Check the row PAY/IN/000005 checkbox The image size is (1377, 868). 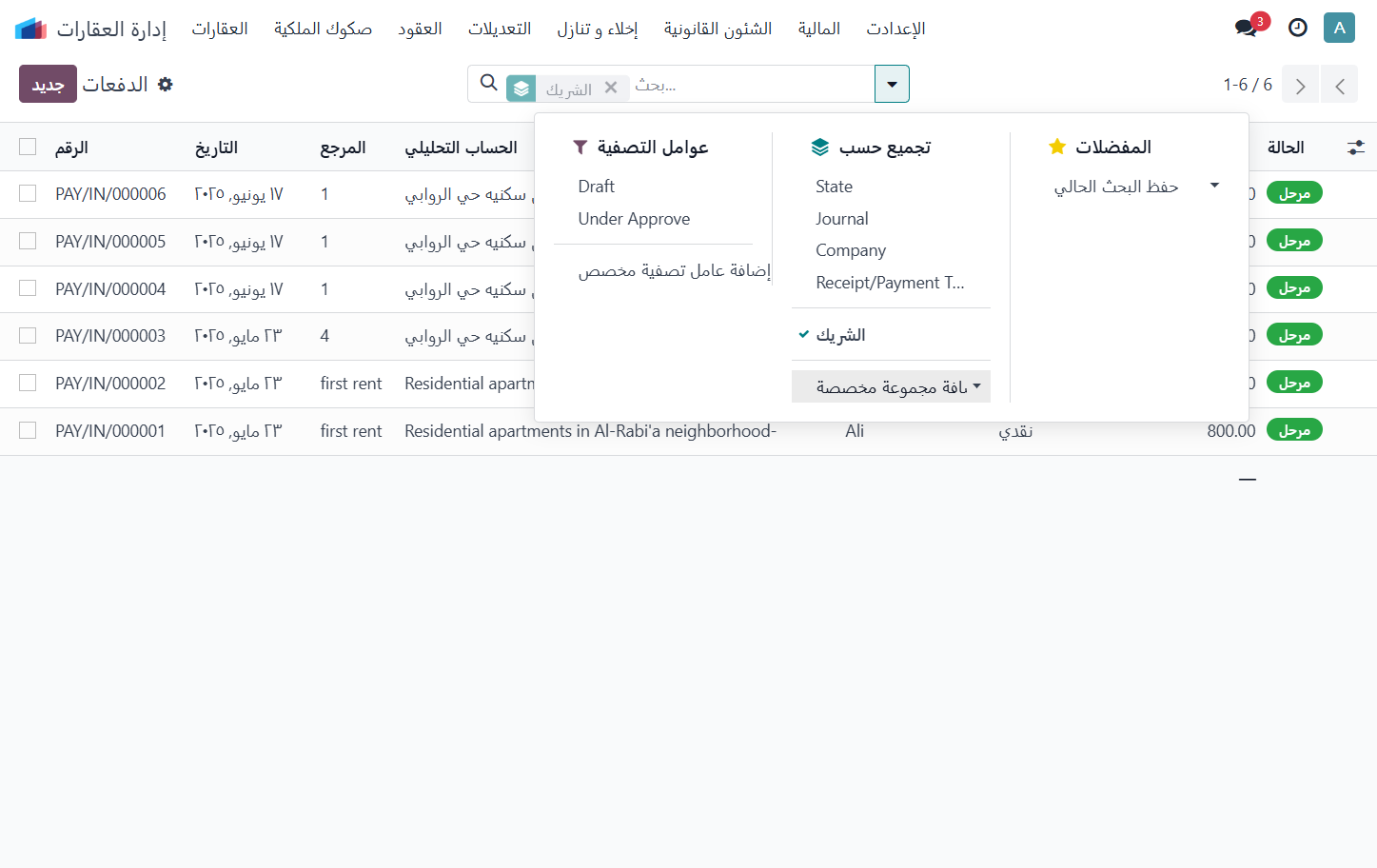(28, 241)
